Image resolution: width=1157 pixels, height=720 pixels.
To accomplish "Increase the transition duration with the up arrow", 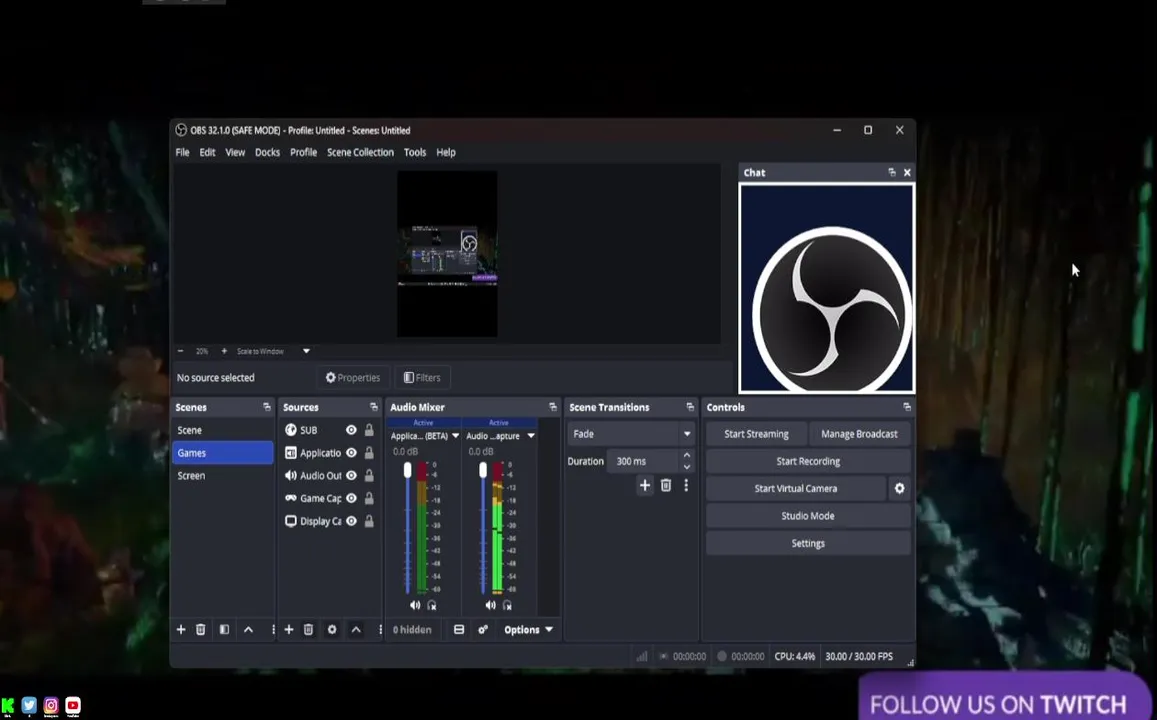I will coord(687,455).
